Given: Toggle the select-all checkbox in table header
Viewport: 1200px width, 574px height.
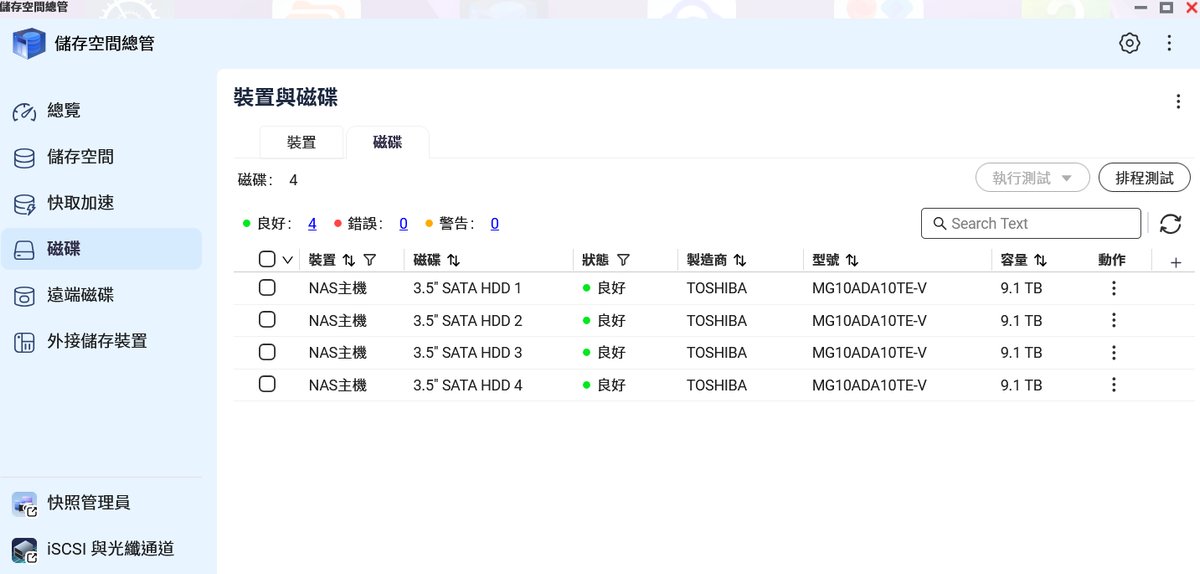Looking at the screenshot, I should point(267,259).
